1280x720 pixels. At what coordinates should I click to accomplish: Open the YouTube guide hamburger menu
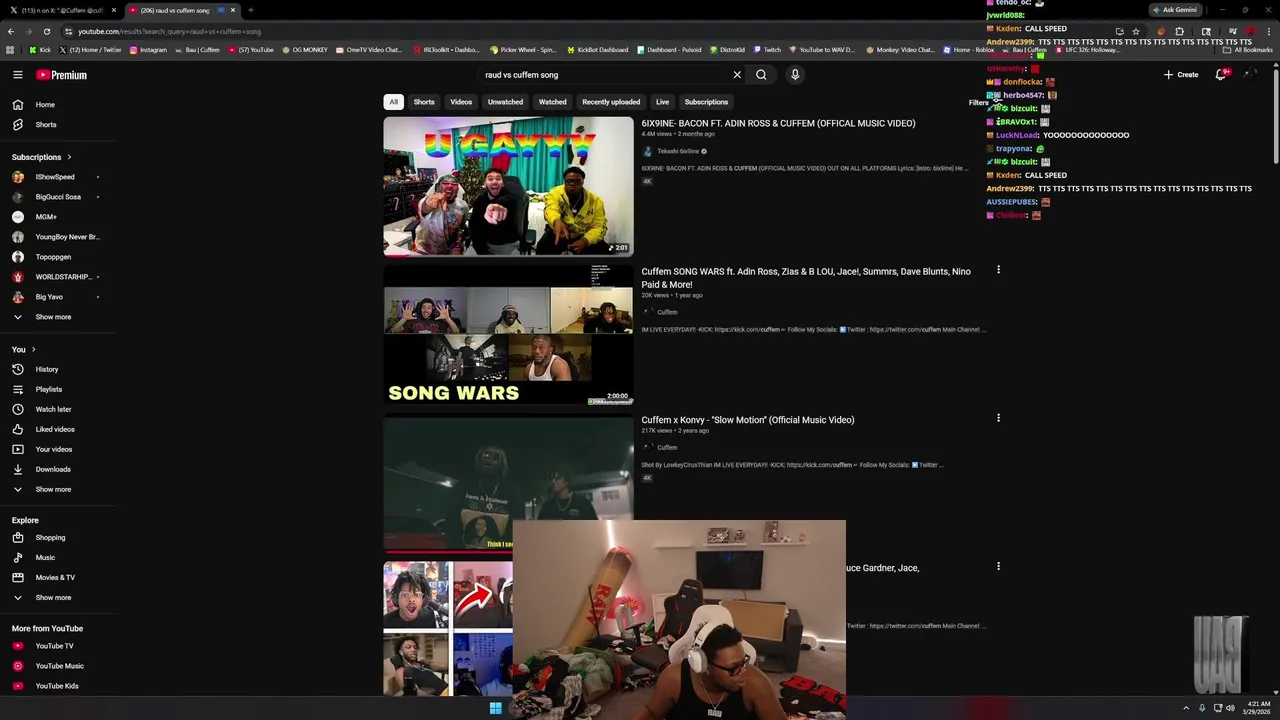point(17,75)
